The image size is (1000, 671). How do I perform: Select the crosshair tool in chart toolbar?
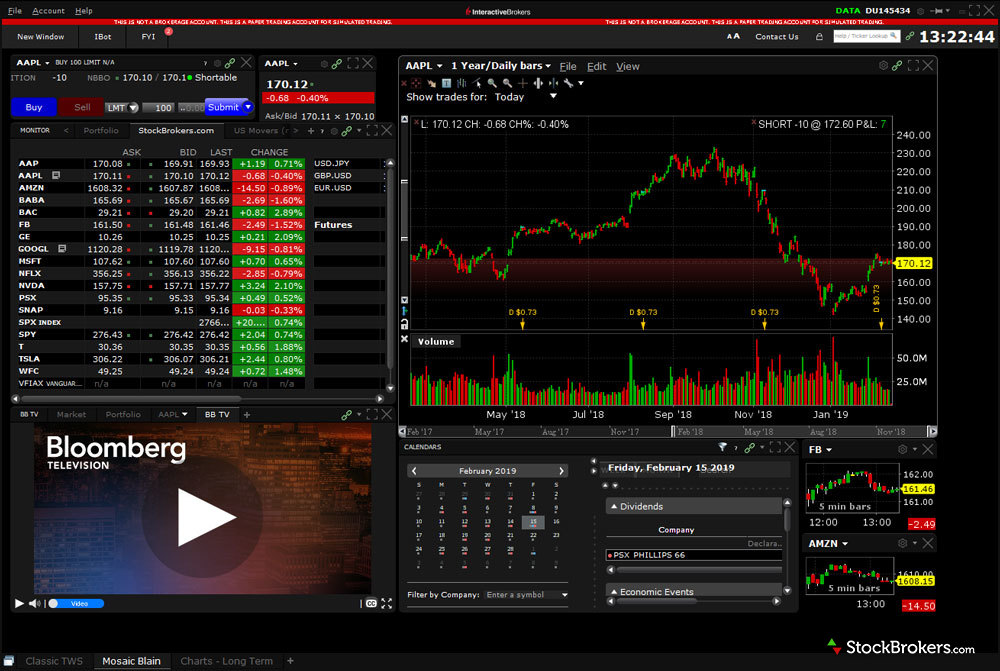pos(416,83)
